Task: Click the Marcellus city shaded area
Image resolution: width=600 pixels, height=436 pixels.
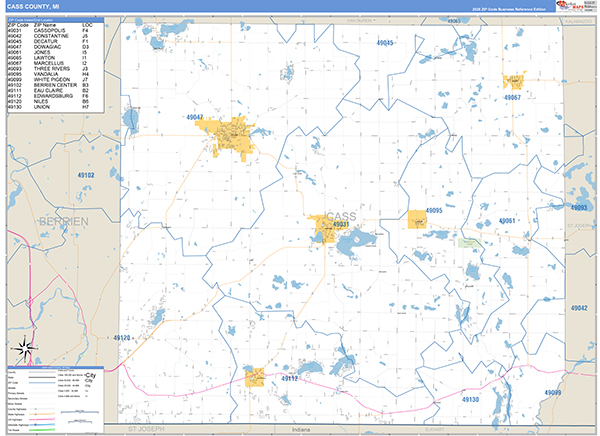Action: [x=514, y=81]
